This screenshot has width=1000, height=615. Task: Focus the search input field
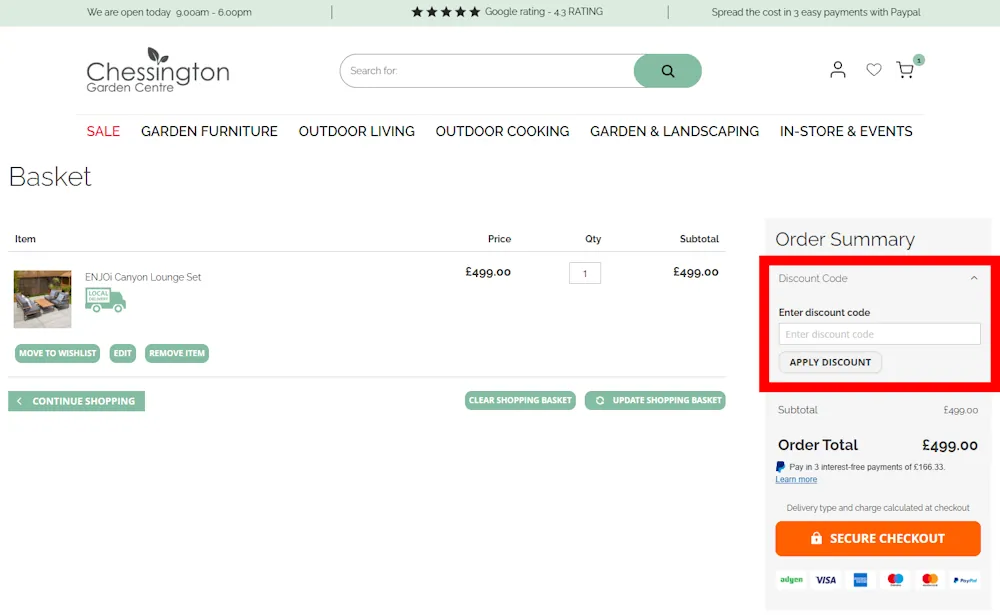coord(487,71)
